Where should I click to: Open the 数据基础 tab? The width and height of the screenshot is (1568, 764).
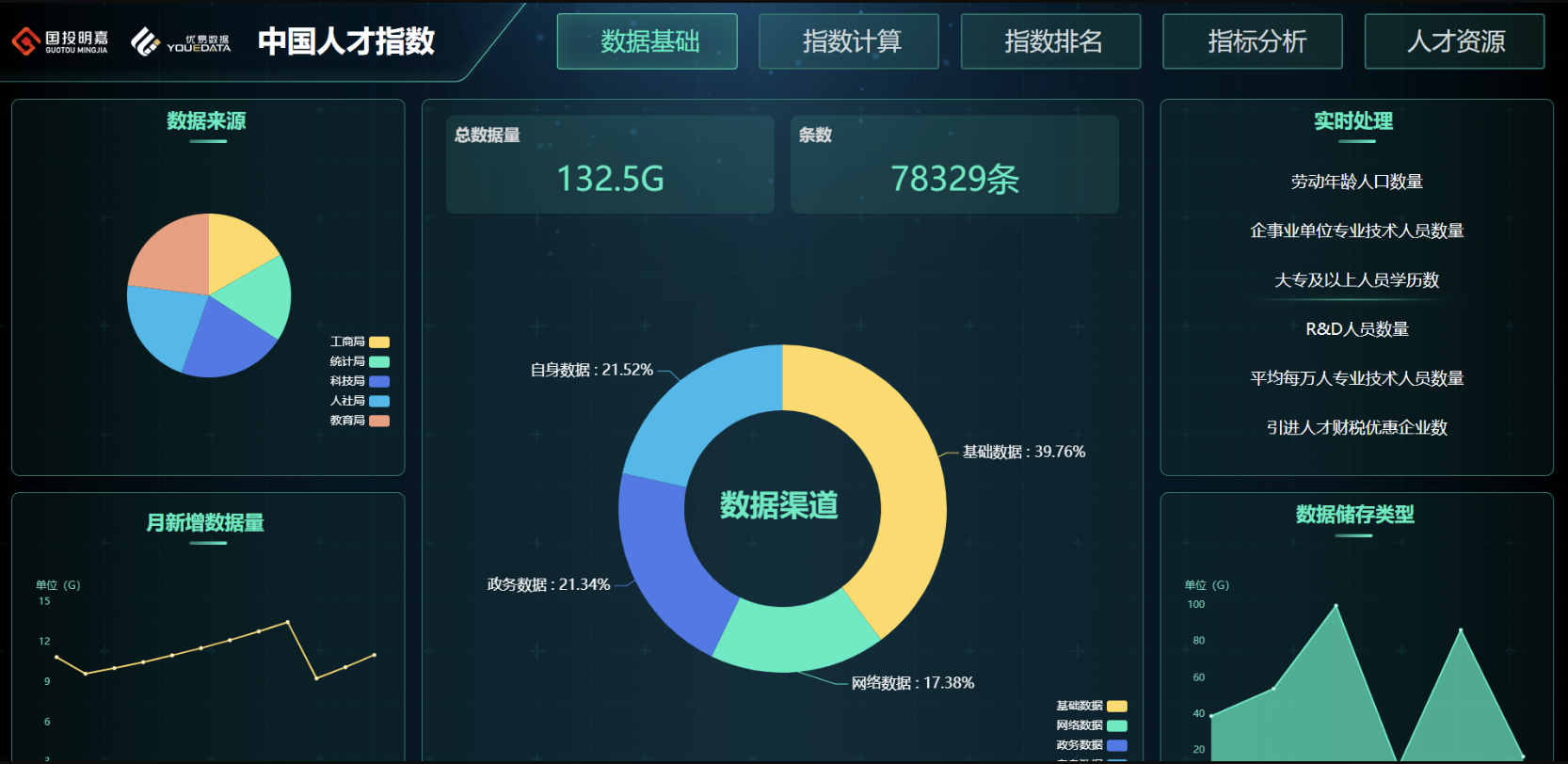(648, 41)
